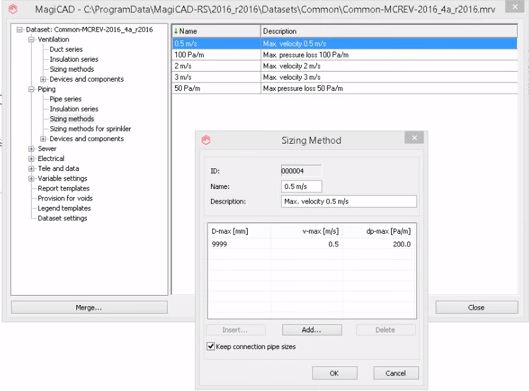The height and width of the screenshot is (391, 529).
Task: Click OK in Sizing Method dialog
Action: tap(334, 373)
